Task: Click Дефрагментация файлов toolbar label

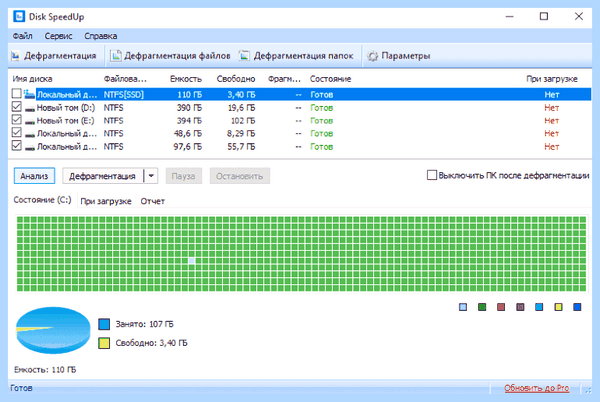Action: [177, 56]
